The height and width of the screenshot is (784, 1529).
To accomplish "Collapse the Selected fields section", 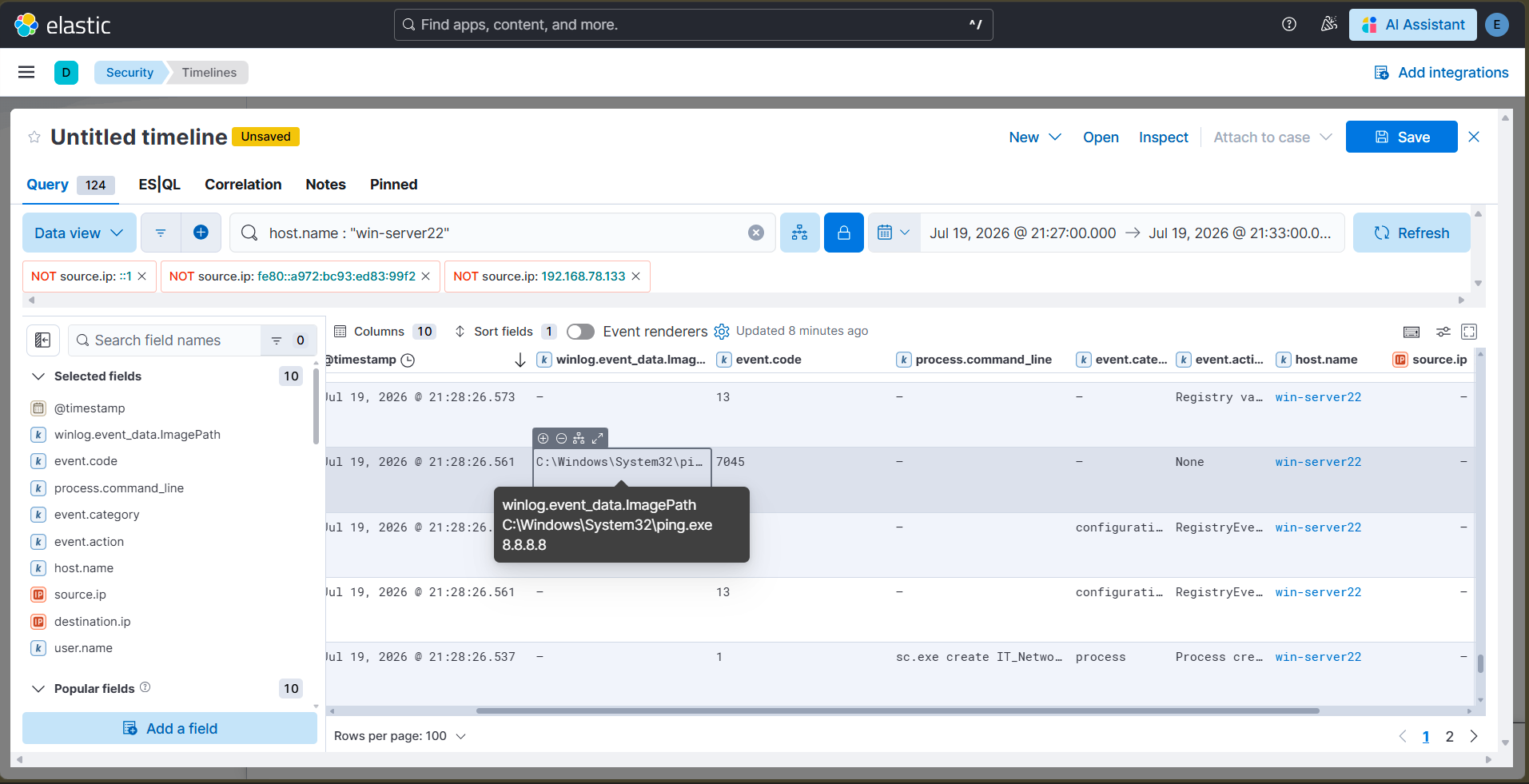I will click(38, 376).
